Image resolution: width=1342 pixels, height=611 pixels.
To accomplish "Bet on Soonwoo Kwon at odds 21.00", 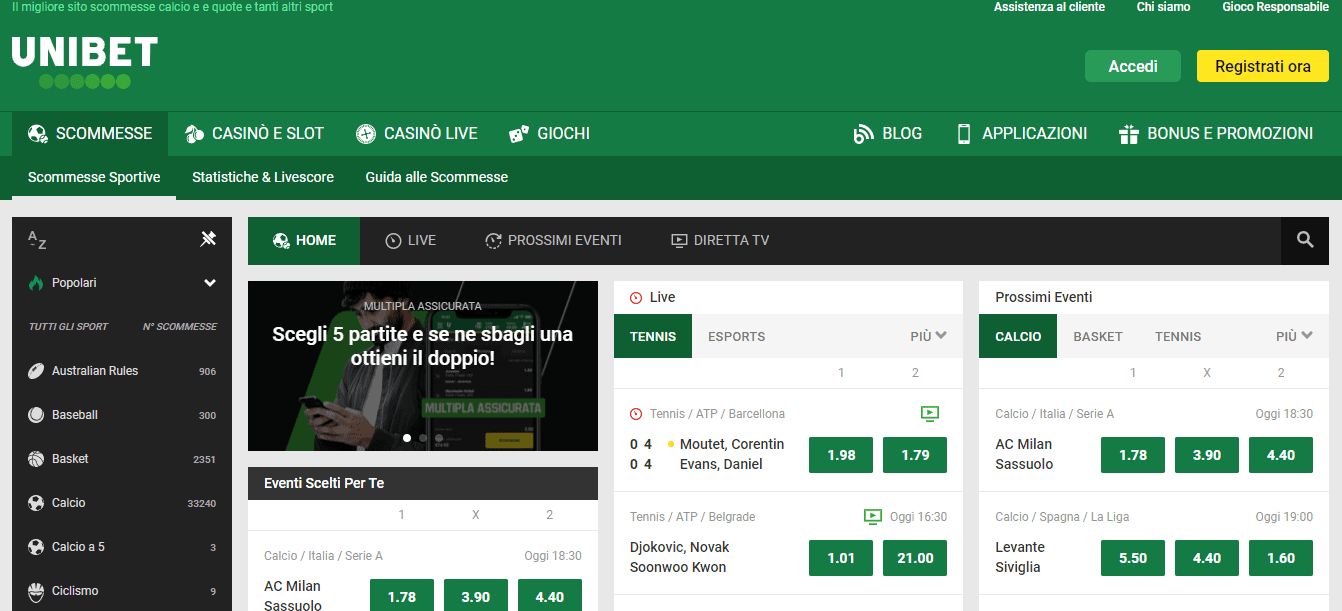I will click(x=915, y=558).
